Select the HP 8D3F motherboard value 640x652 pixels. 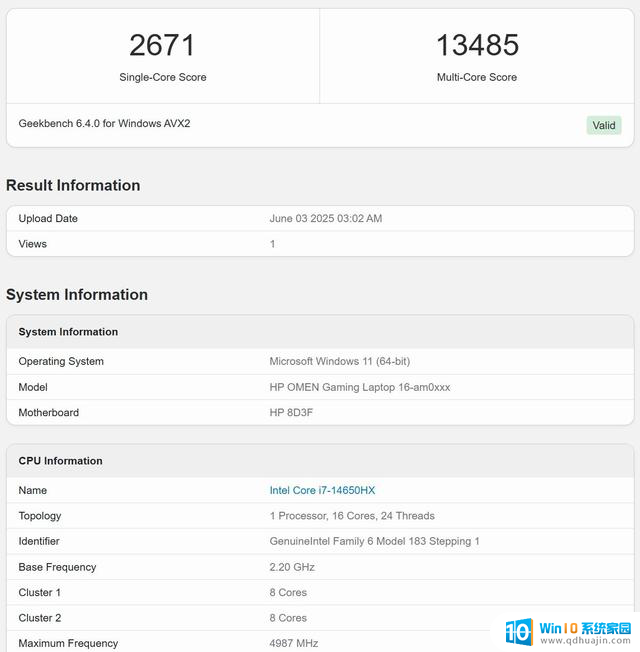pos(291,412)
